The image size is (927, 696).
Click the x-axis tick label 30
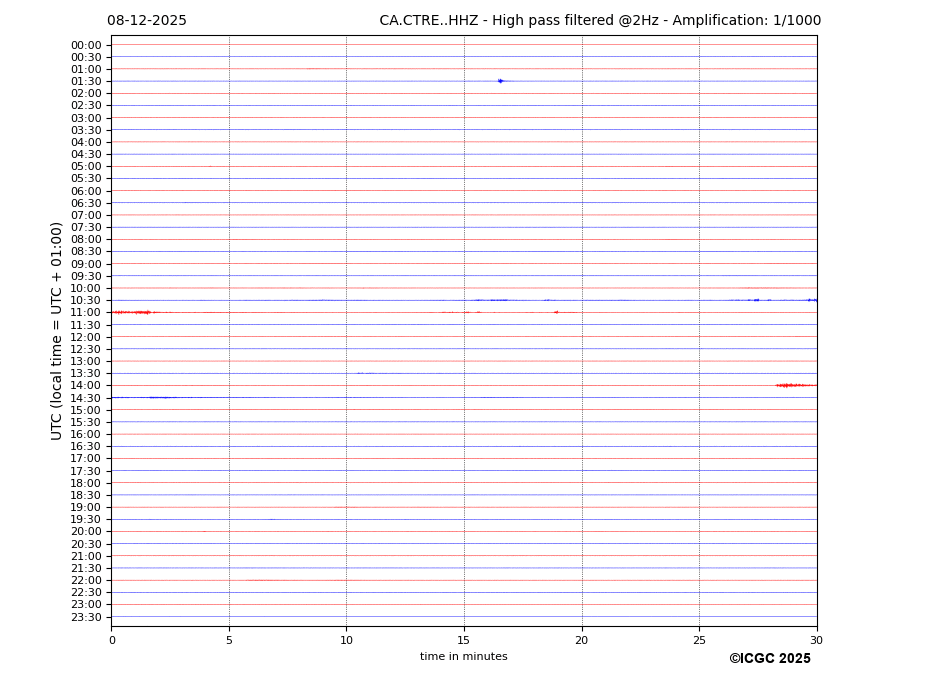pos(816,640)
